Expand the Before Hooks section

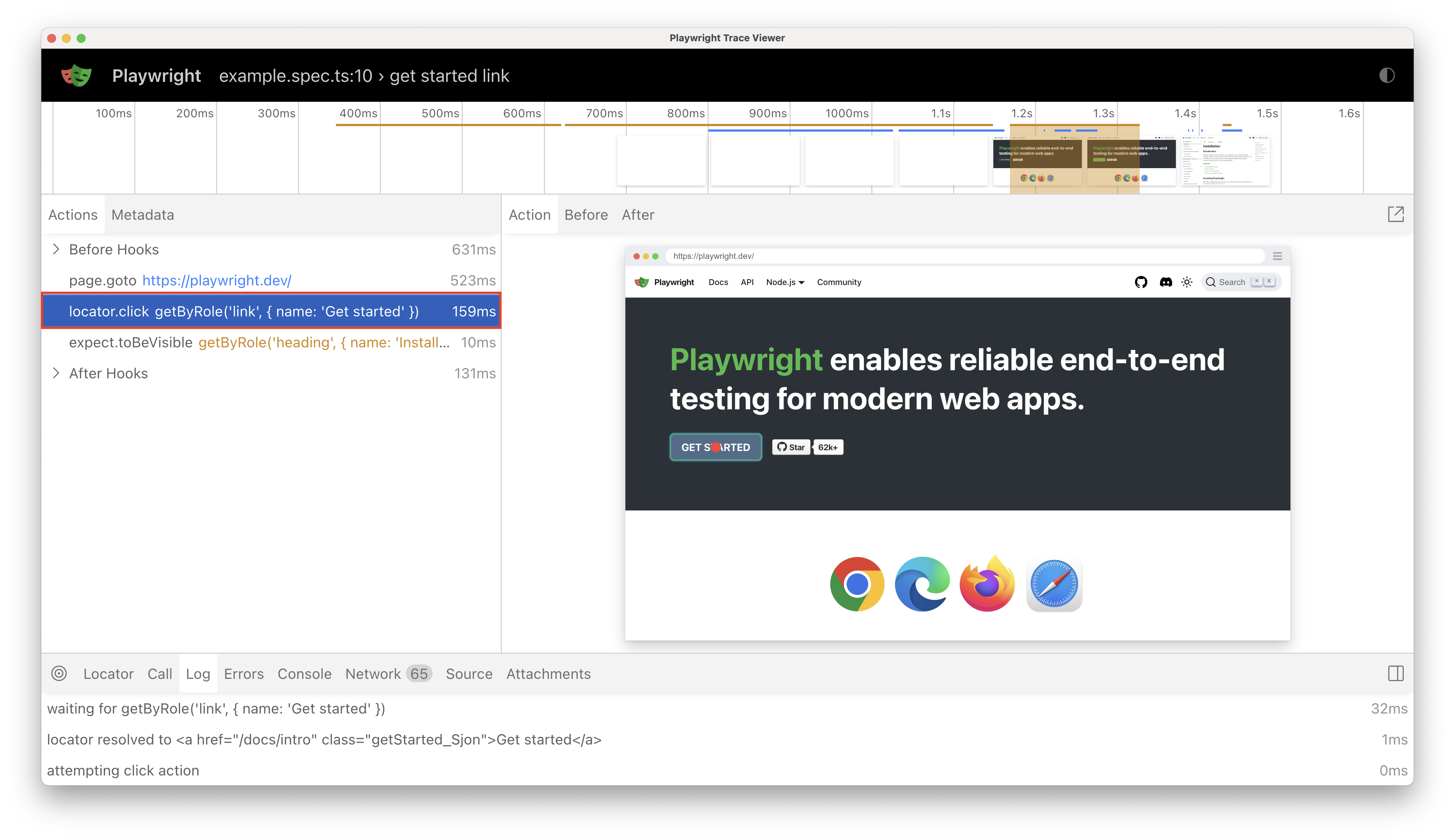[56, 249]
